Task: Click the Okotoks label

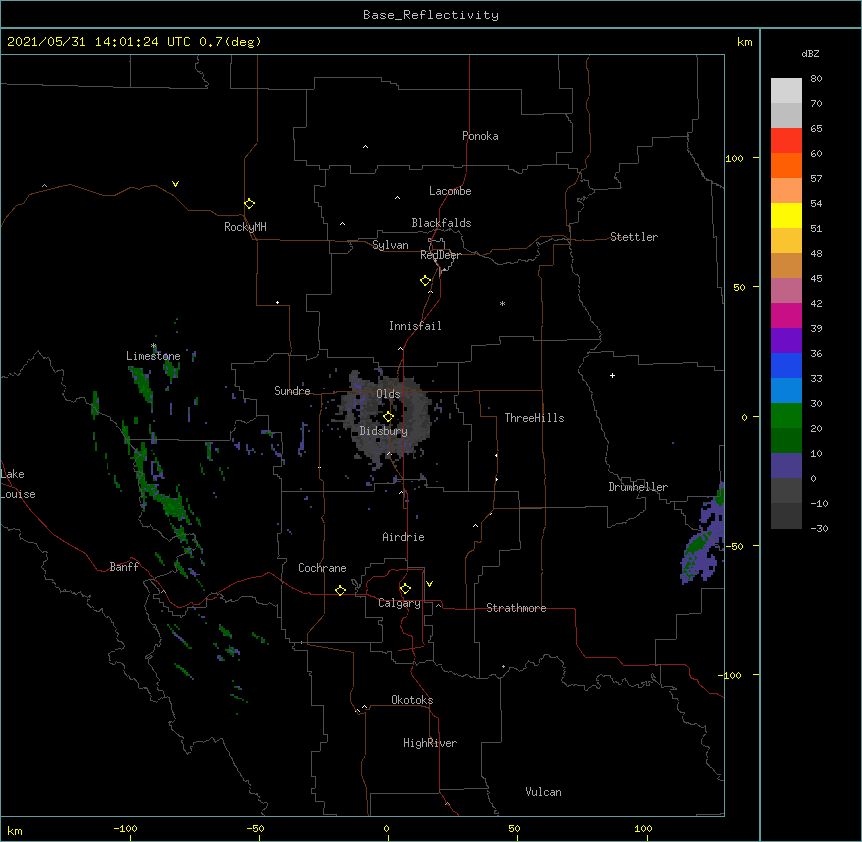Action: coord(412,700)
